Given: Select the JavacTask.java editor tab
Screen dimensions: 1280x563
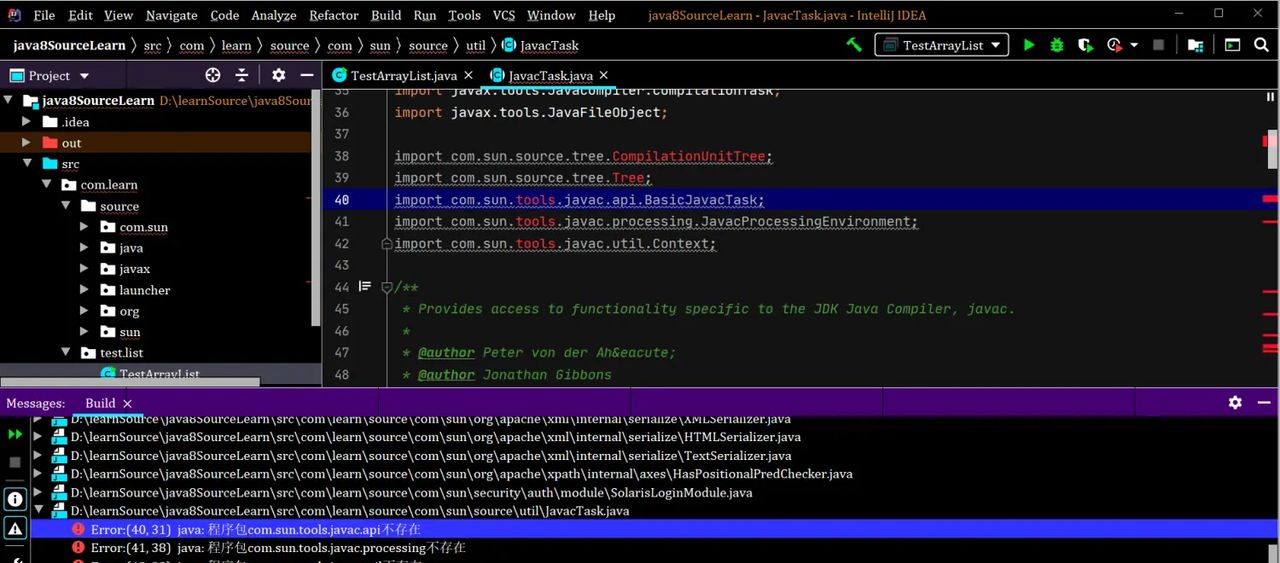Looking at the screenshot, I should coord(549,75).
